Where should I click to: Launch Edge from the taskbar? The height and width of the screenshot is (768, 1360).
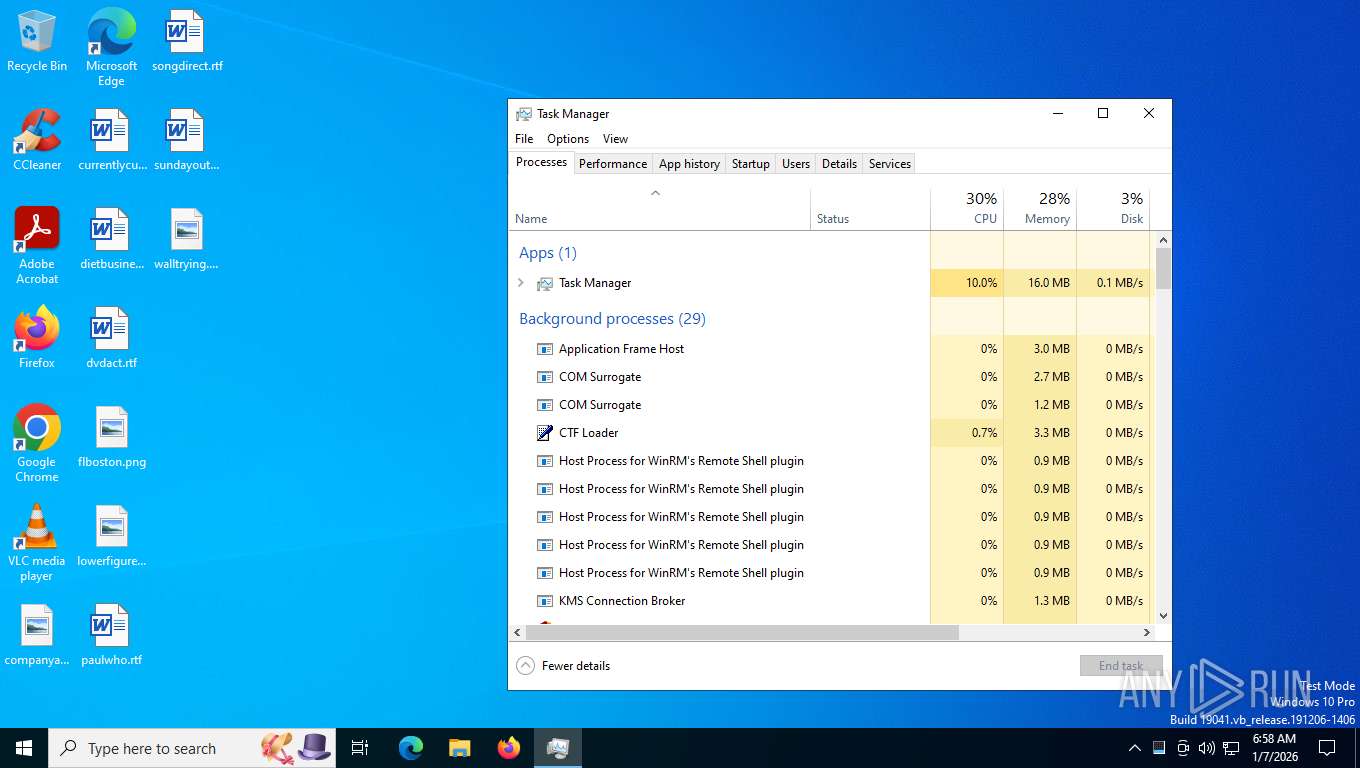[x=411, y=748]
